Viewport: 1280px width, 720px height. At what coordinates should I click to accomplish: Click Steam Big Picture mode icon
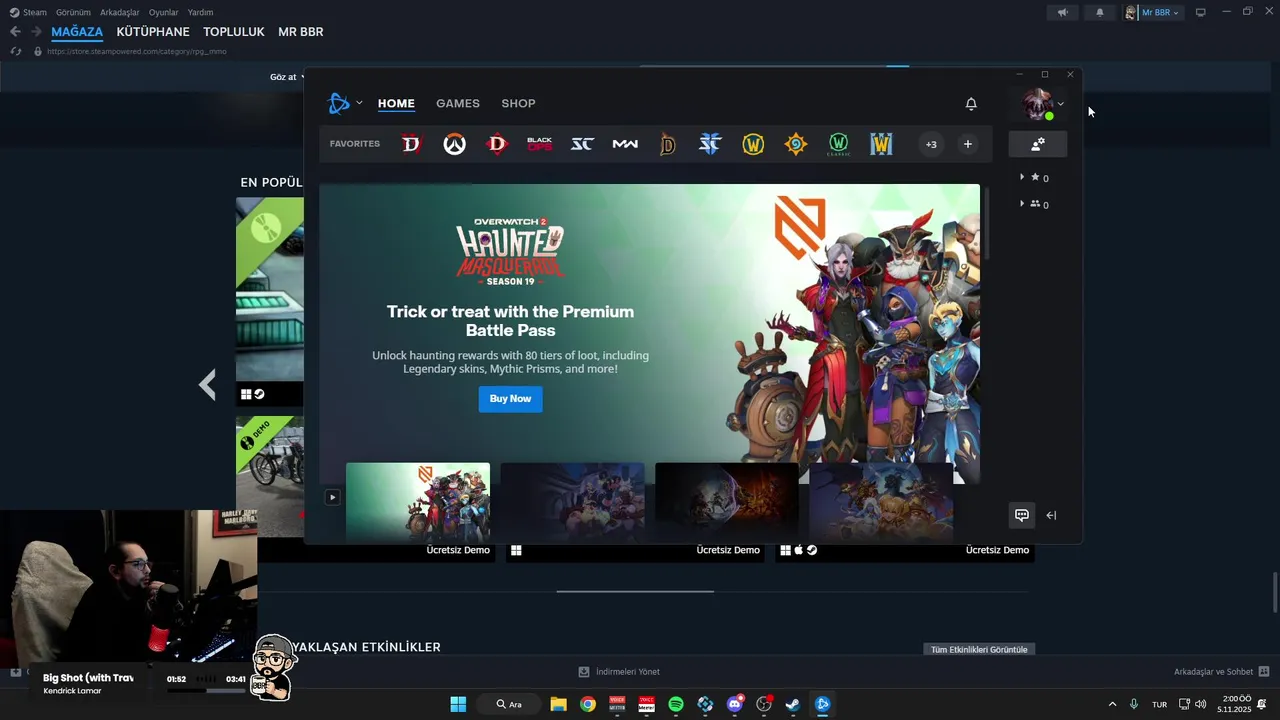point(1201,12)
